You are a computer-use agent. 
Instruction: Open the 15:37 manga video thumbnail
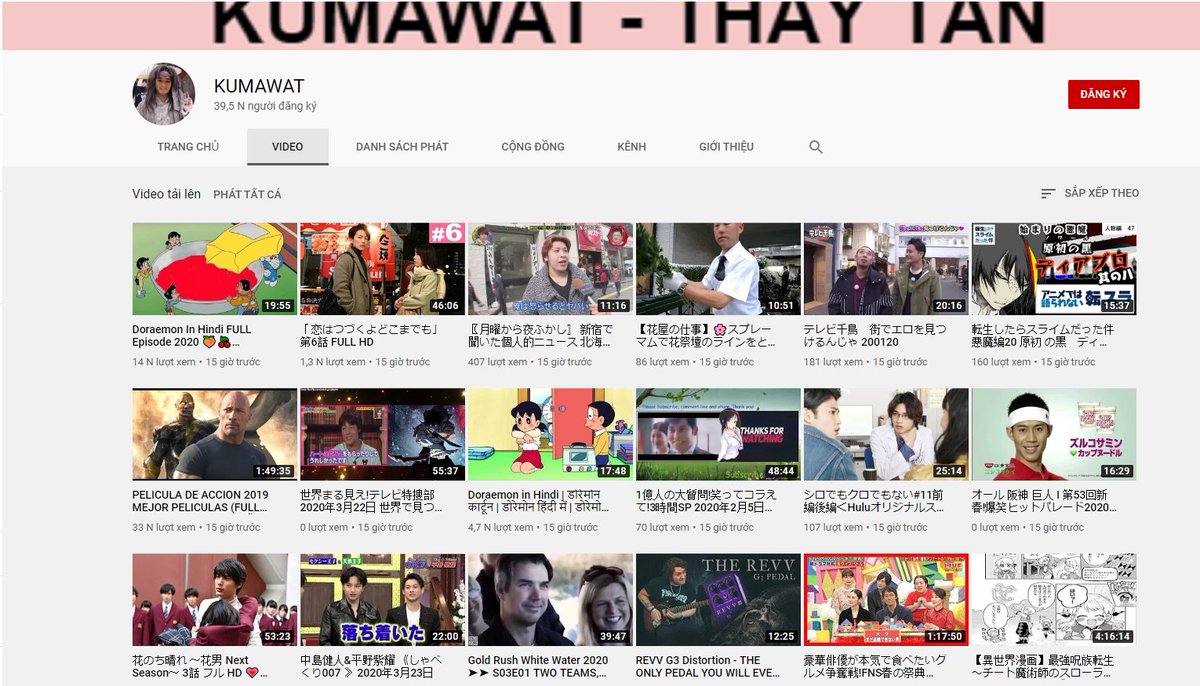pyautogui.click(x=1054, y=269)
